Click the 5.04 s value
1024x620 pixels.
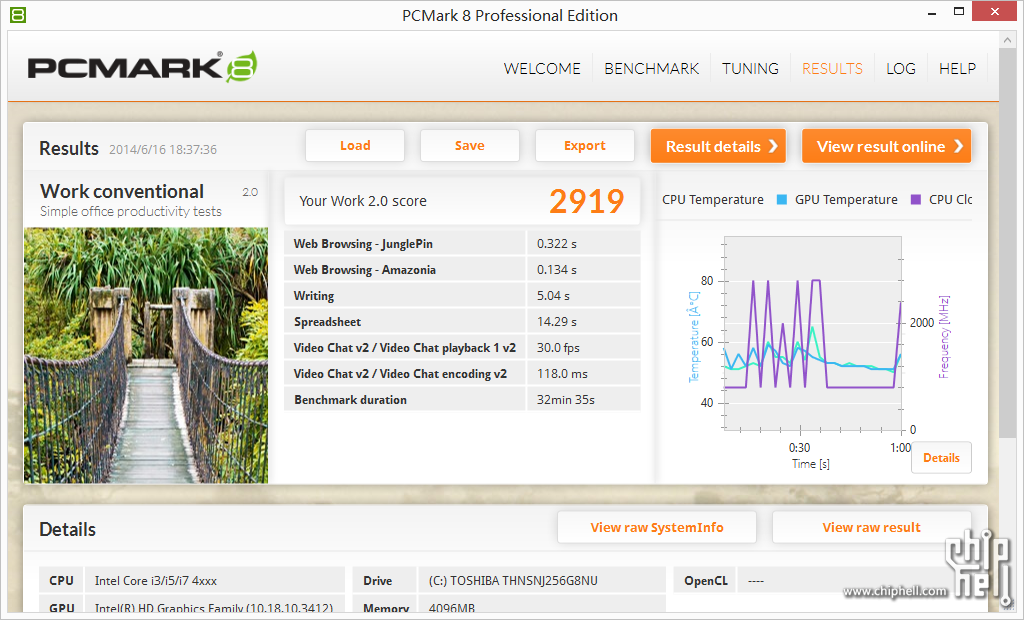[553, 296]
